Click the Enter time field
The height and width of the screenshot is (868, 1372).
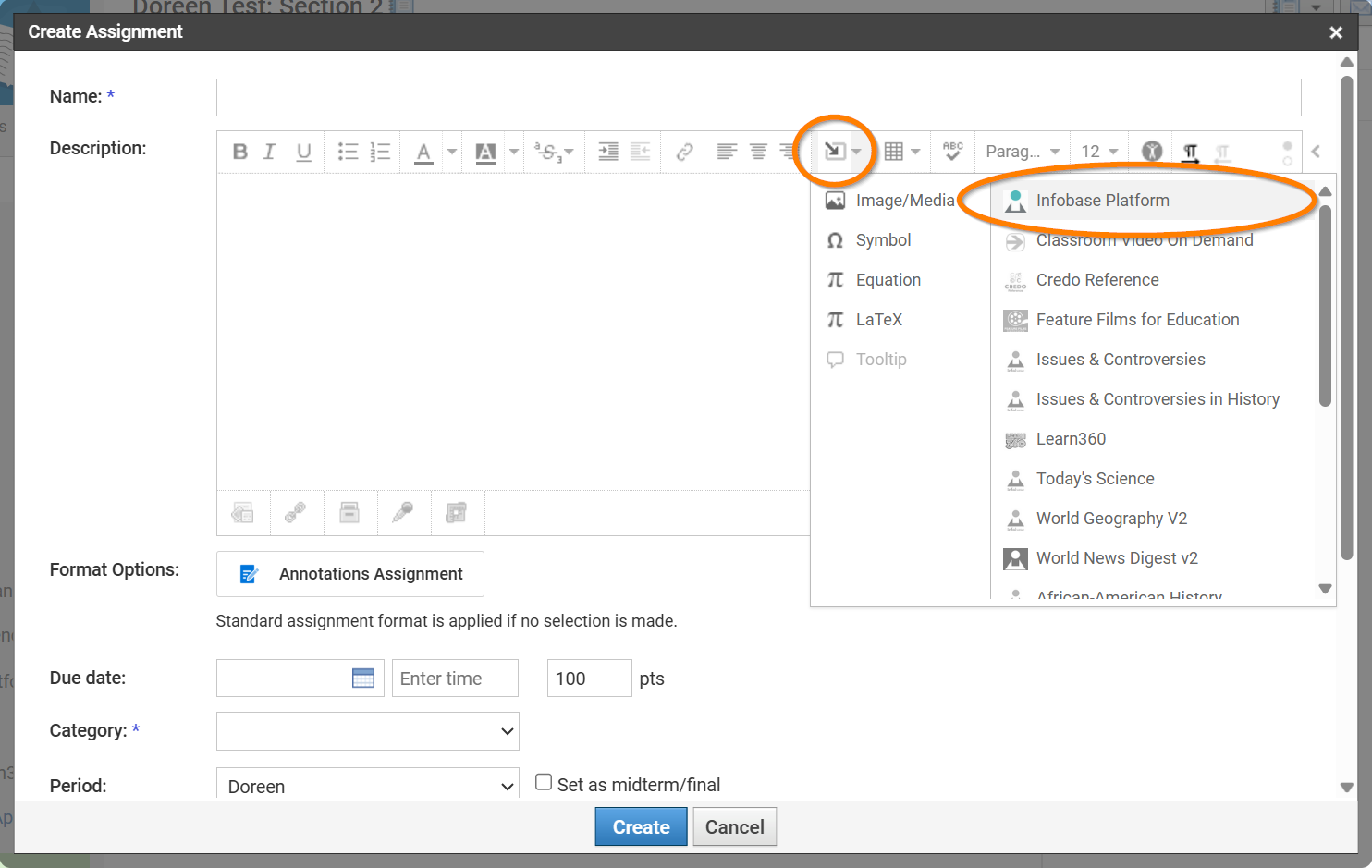(x=455, y=679)
